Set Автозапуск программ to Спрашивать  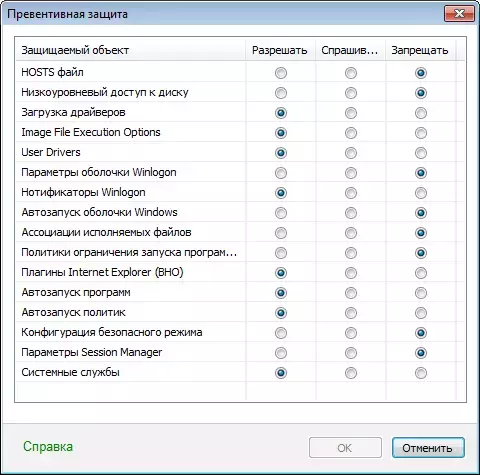(351, 293)
